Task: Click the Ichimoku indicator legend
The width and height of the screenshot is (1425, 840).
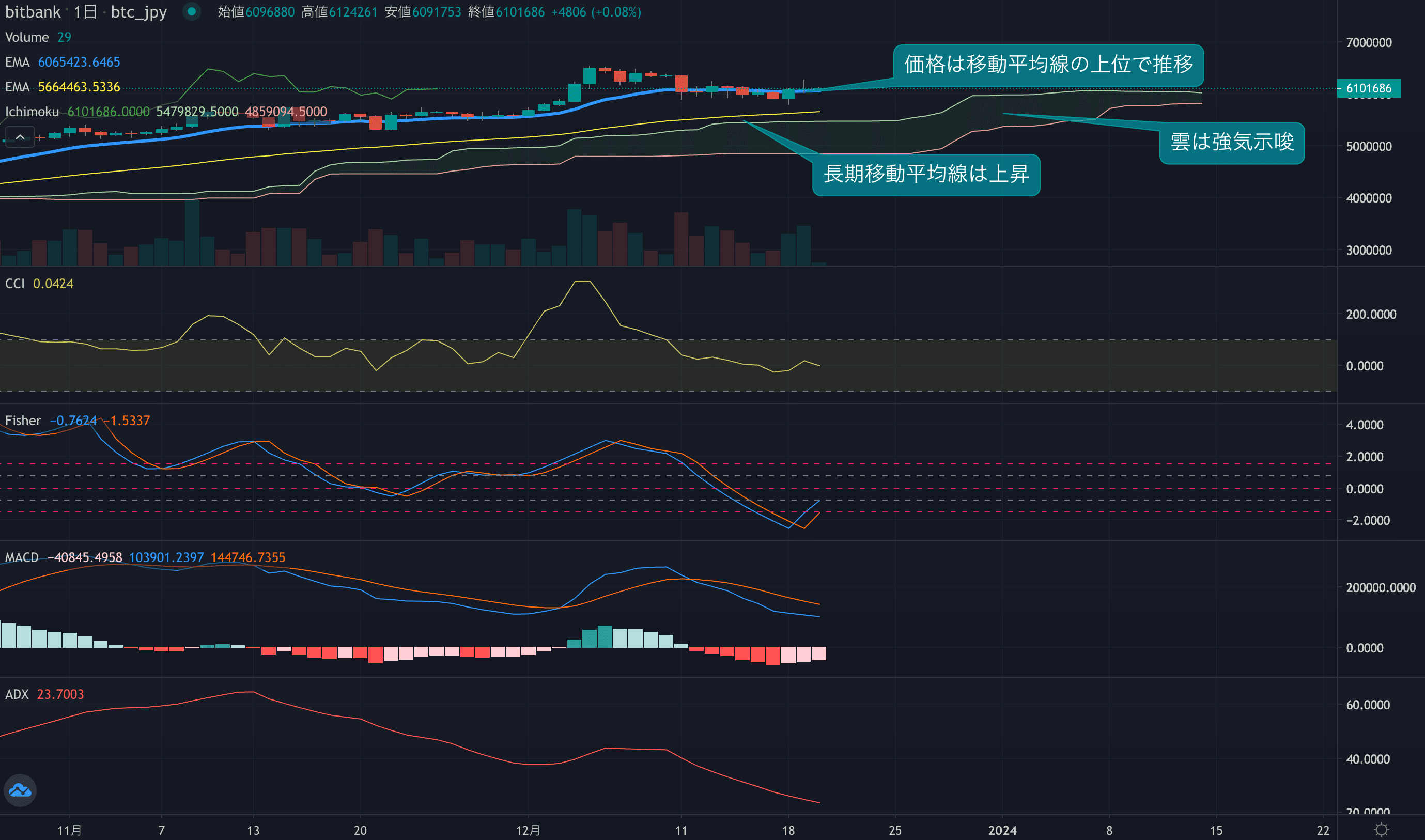Action: [32, 112]
